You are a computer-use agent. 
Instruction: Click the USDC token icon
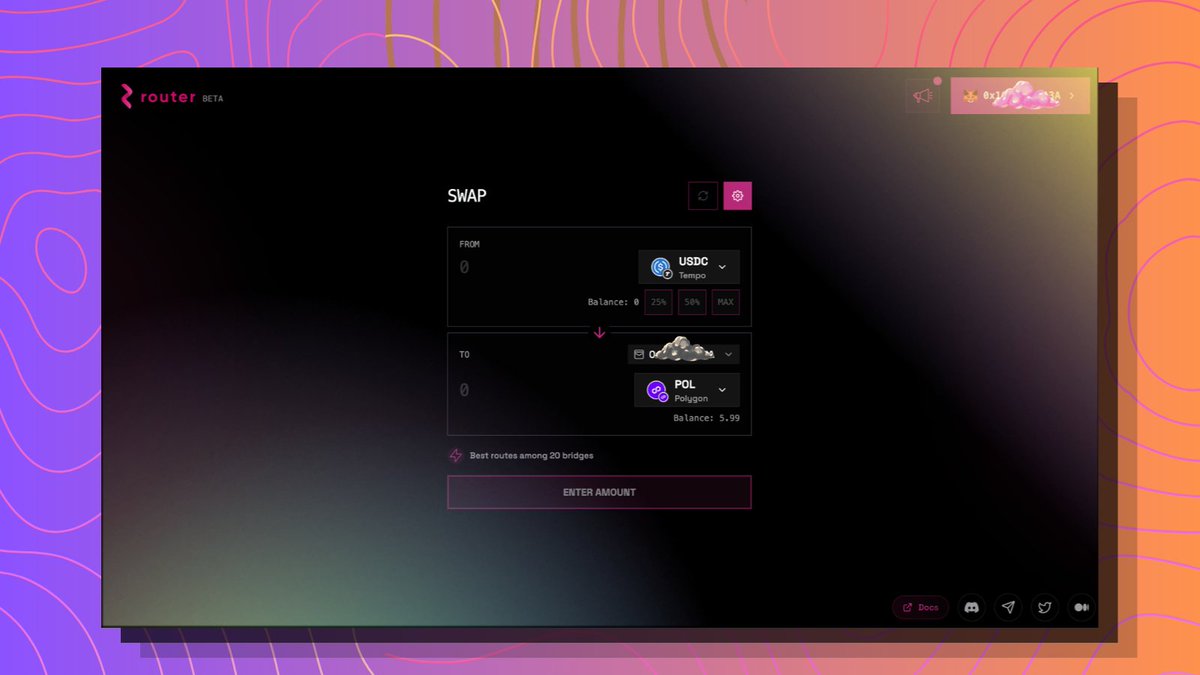tap(661, 267)
